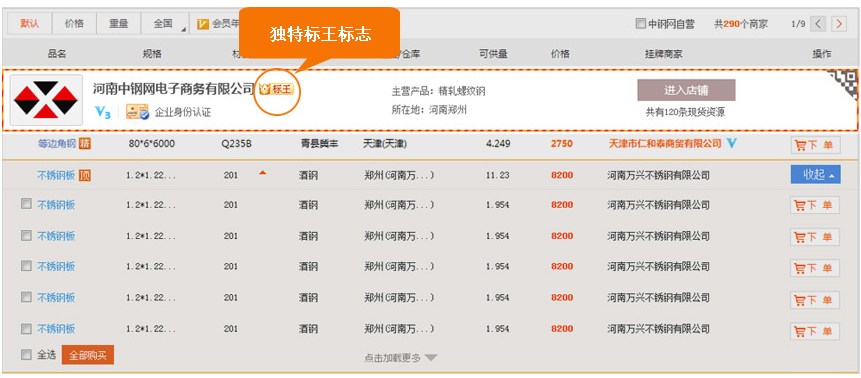Sort by 默认 tab
The image size is (861, 378).
pyautogui.click(x=30, y=24)
